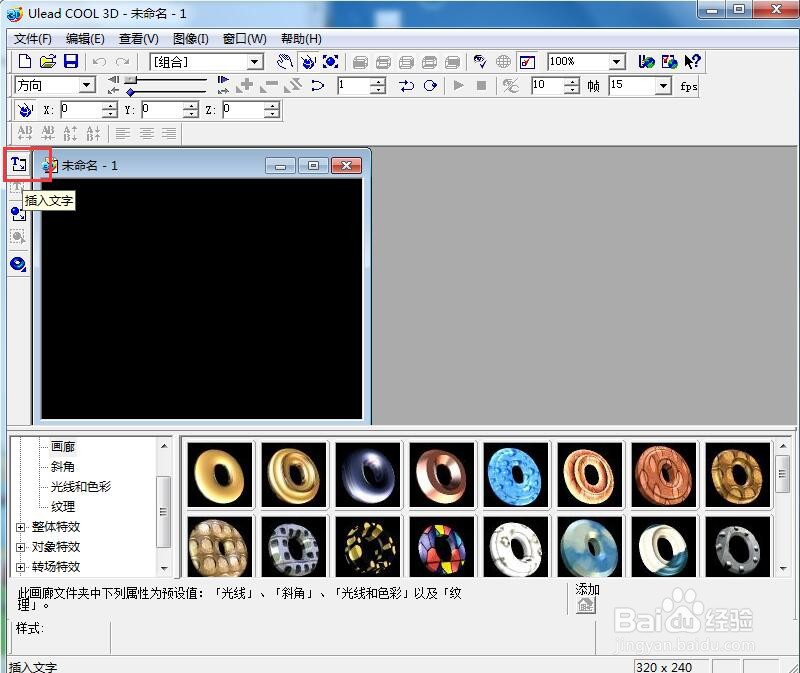
Task: Open the 方向 property dropdown
Action: [87, 85]
